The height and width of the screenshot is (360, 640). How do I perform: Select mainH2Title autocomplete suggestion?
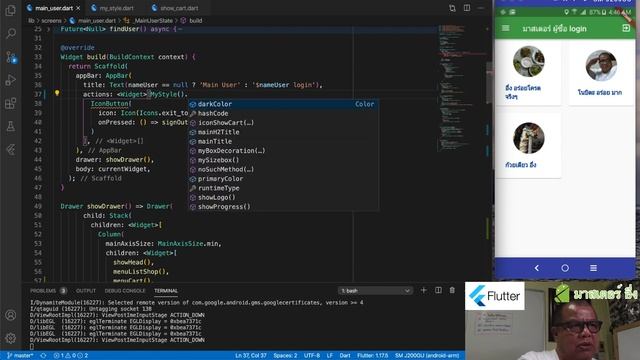pyautogui.click(x=283, y=132)
